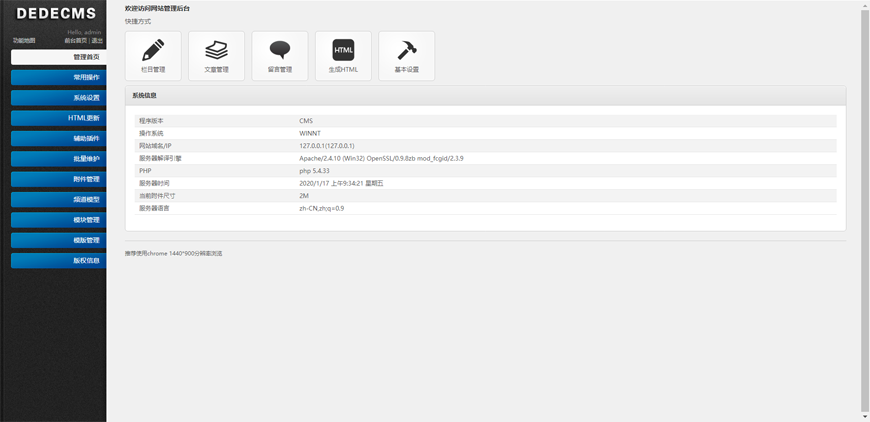The image size is (870, 422).
Task: Click the 快捷方式 label
Action: (138, 22)
